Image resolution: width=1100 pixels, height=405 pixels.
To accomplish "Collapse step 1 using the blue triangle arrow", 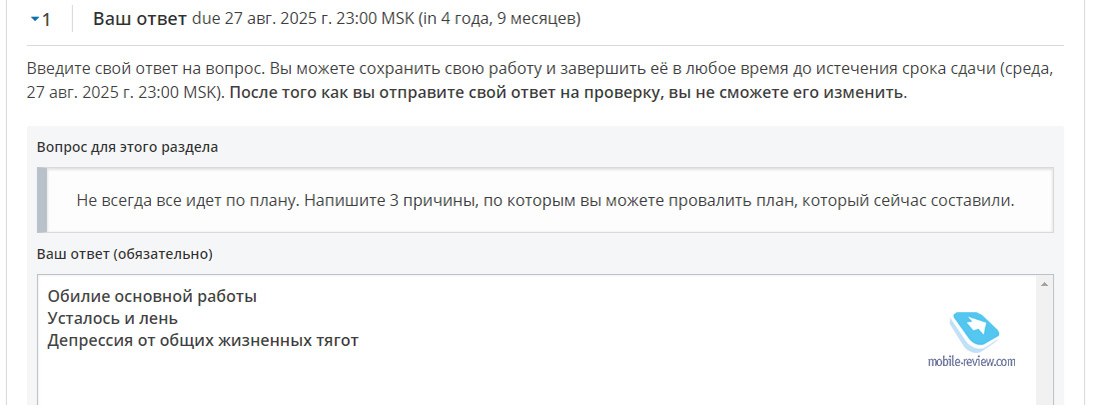I will click(35, 20).
